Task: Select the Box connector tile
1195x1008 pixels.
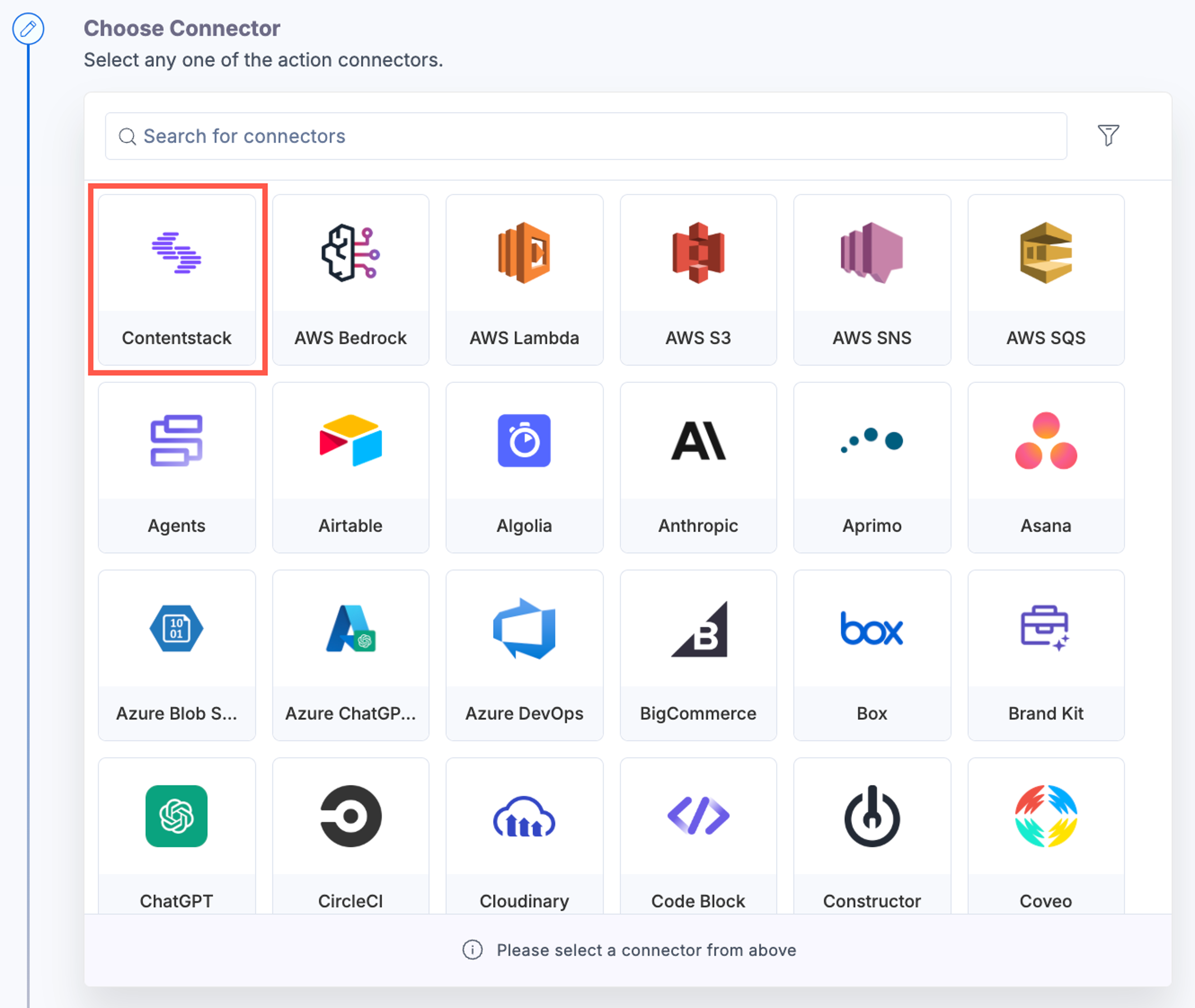Action: click(x=872, y=655)
